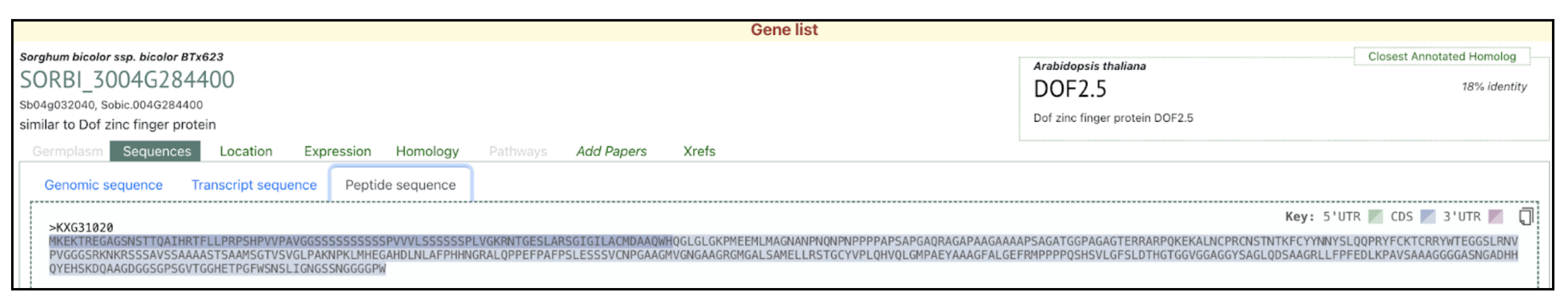The image size is (1568, 301).
Task: Click the grayed Germplasm tab
Action: [68, 151]
